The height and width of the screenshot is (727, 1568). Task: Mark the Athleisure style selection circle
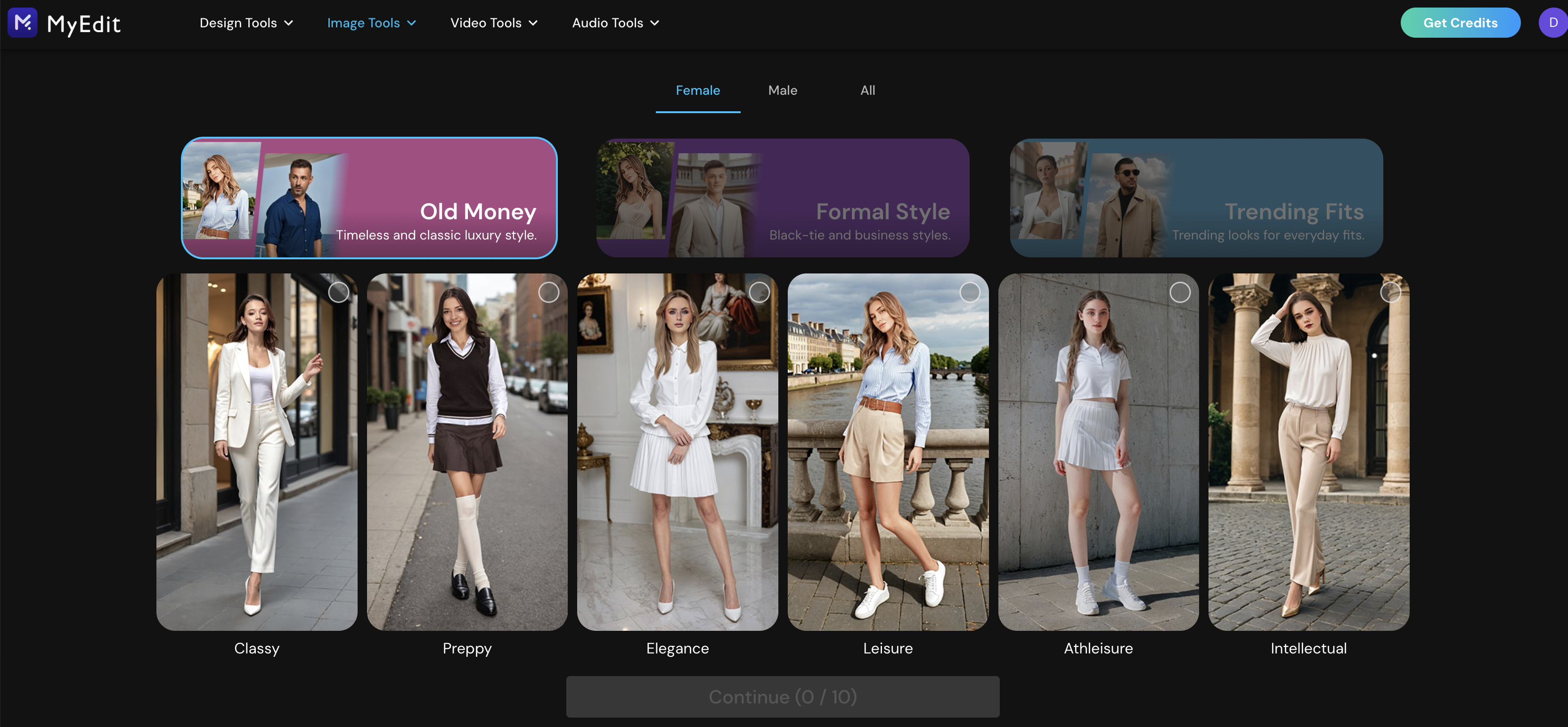[x=1180, y=292]
